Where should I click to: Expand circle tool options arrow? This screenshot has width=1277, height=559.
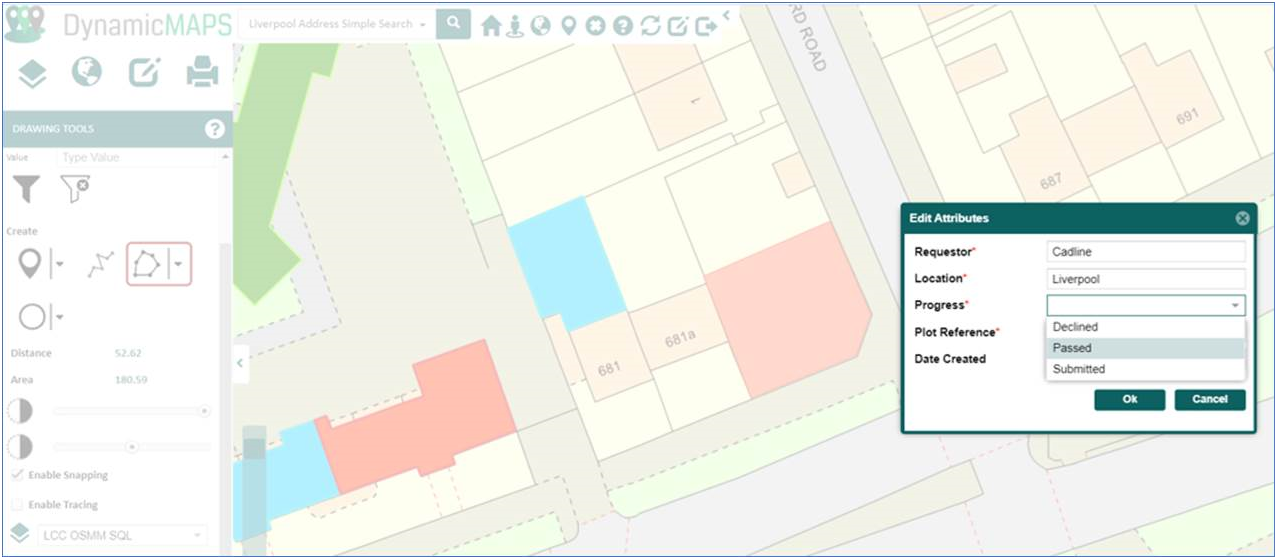pos(60,317)
